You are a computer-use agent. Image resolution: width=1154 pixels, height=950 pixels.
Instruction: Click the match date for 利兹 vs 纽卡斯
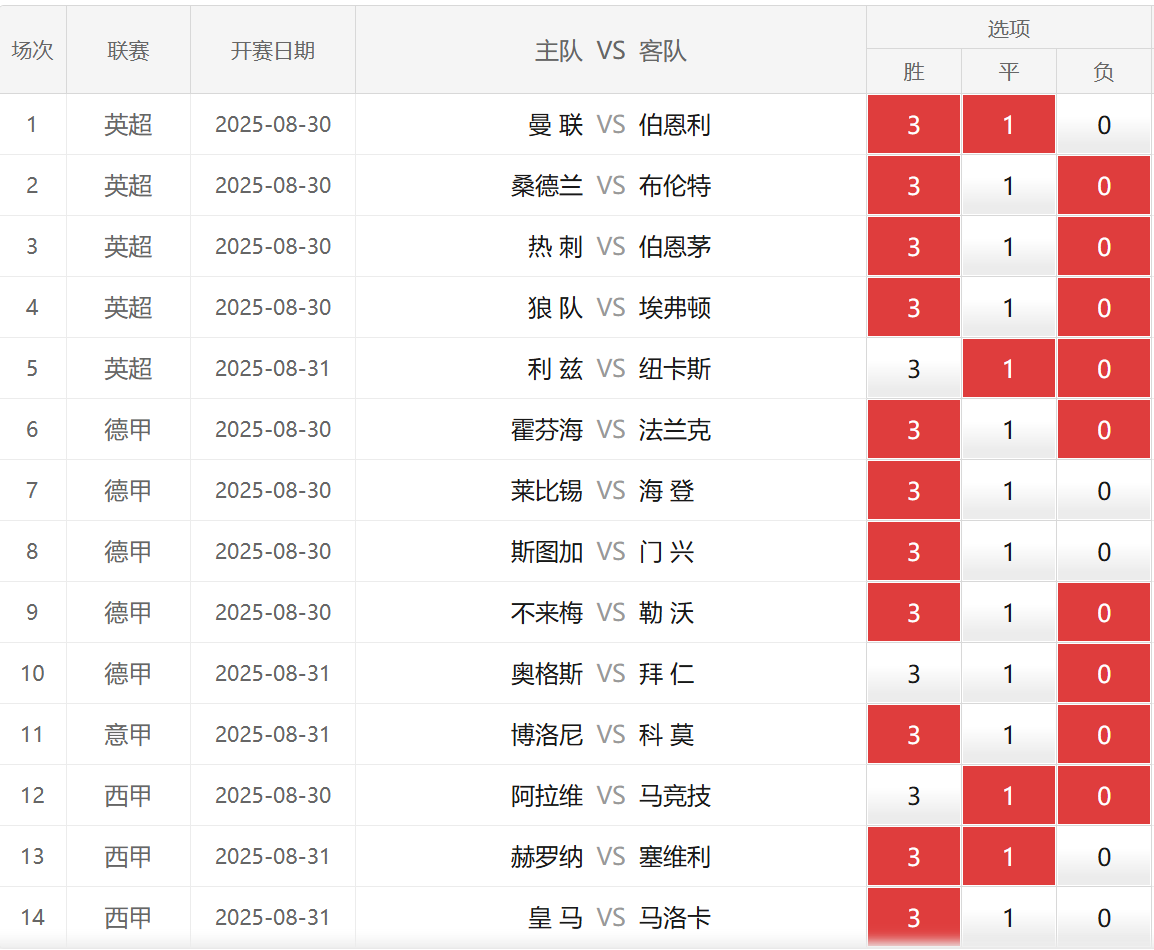[x=272, y=369]
